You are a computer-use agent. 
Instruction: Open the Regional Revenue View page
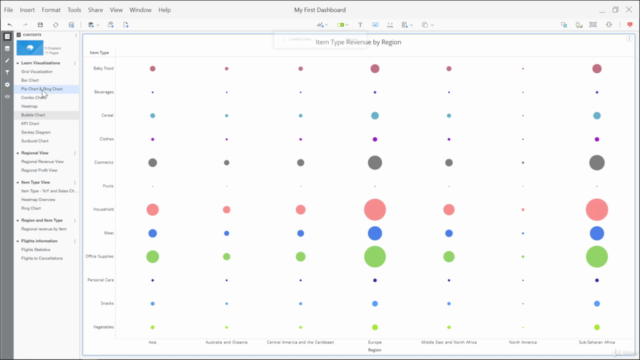pos(42,162)
